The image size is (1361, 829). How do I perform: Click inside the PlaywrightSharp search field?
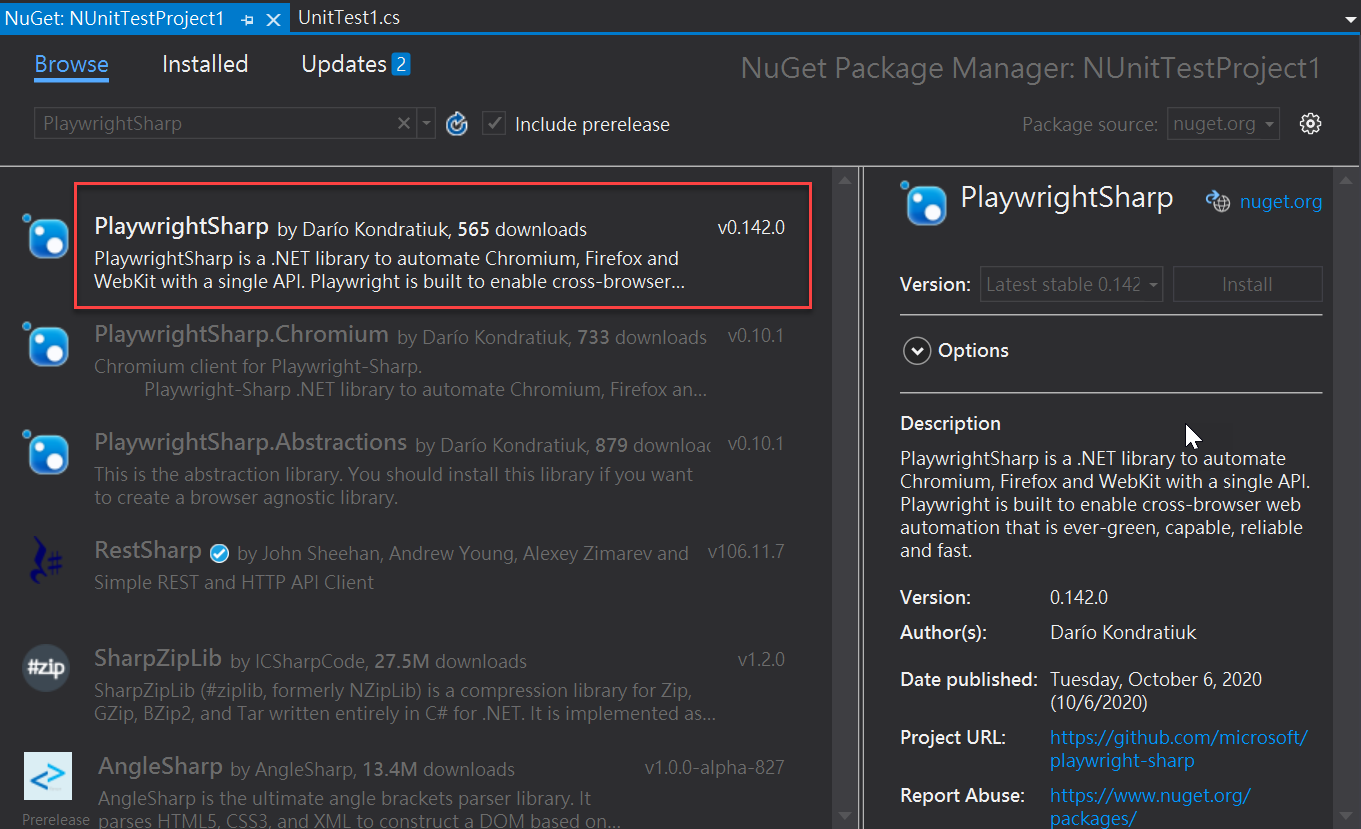click(215, 124)
